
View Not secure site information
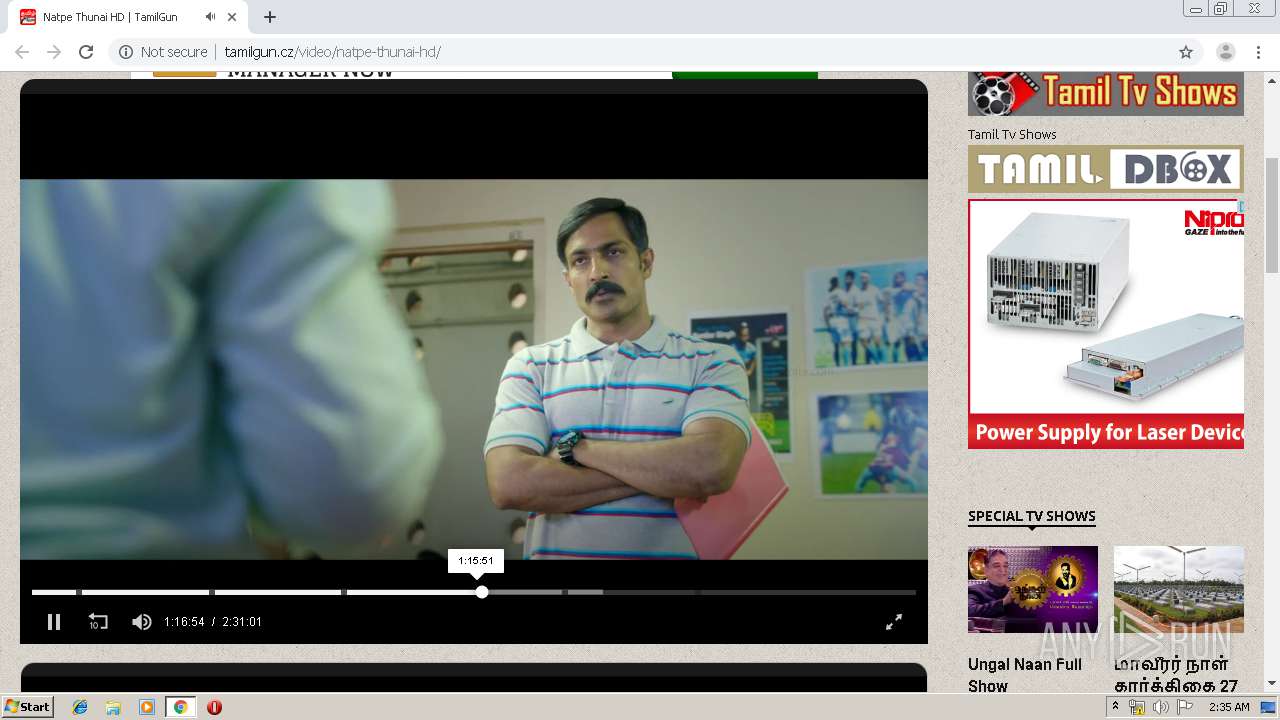click(163, 52)
